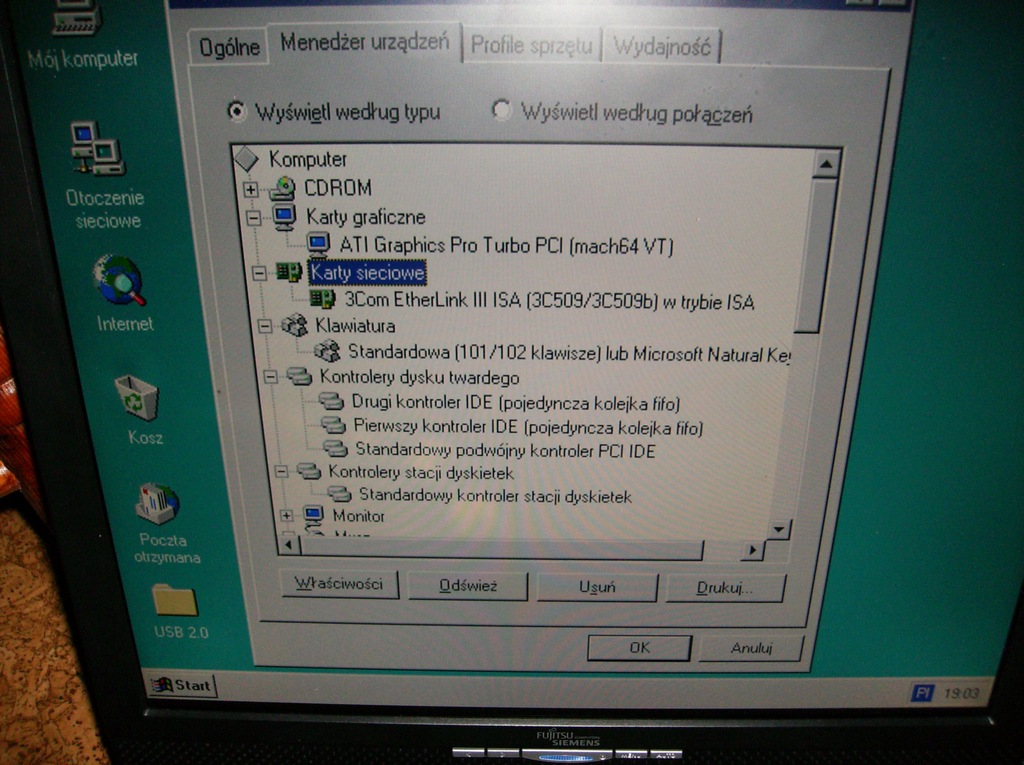The height and width of the screenshot is (765, 1024).
Task: Click the device list scroll up arrow
Action: tap(826, 165)
